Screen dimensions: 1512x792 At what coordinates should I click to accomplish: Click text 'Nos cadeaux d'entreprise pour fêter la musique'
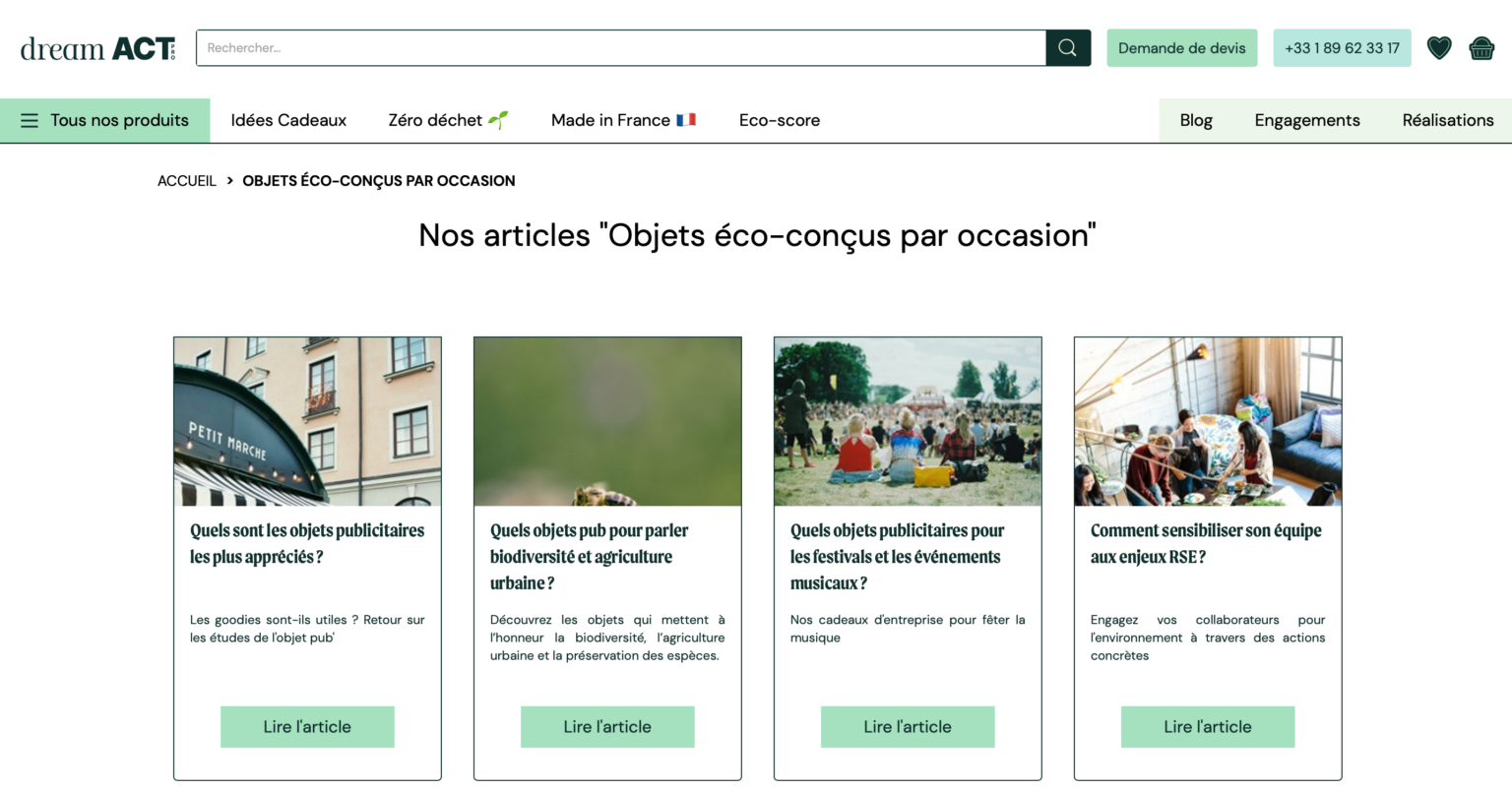(x=908, y=629)
